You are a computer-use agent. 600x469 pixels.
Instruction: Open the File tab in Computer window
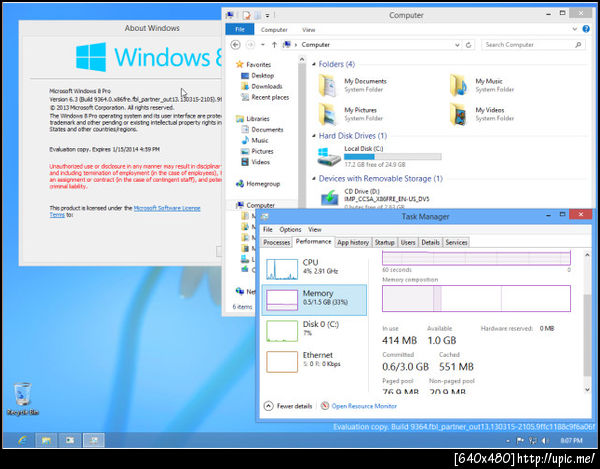(x=240, y=29)
